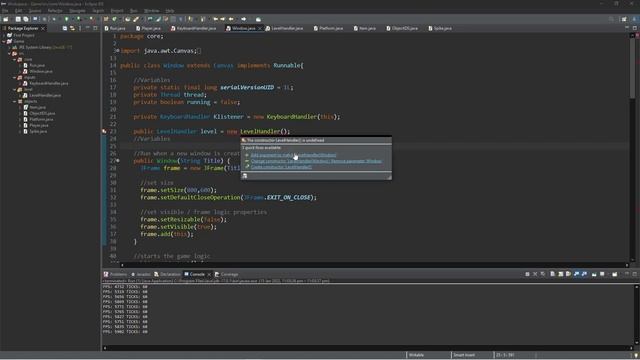Screen dimensions: 640x360
Task: Apply 'Create constructor LevelHandler()' quick fix link
Action: pos(281,167)
